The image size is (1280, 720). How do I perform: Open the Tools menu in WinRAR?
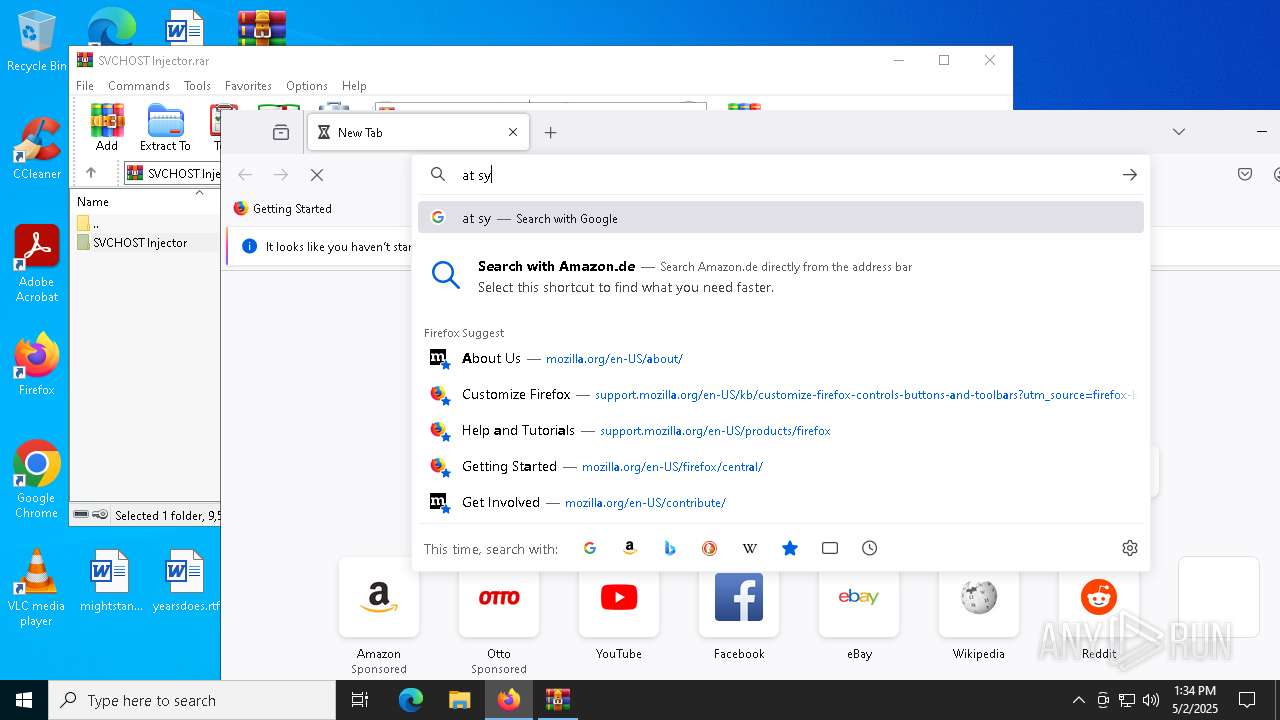click(x=197, y=86)
